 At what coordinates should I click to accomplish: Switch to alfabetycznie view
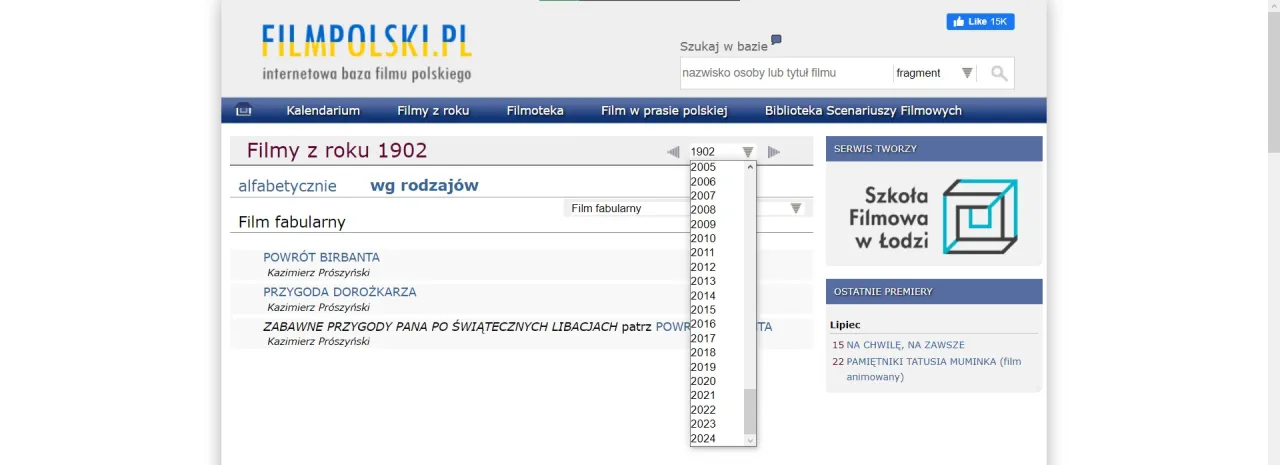(x=287, y=186)
